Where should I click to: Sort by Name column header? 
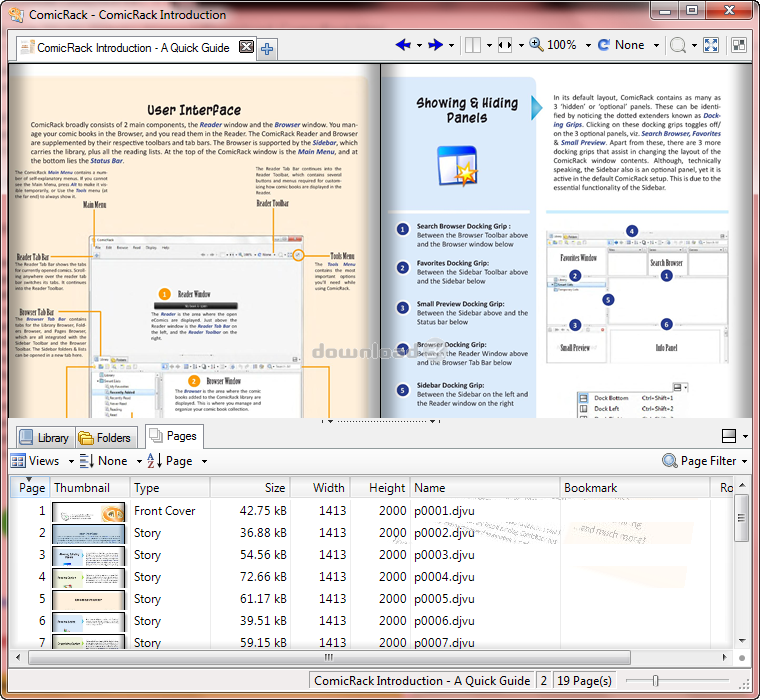[x=485, y=488]
